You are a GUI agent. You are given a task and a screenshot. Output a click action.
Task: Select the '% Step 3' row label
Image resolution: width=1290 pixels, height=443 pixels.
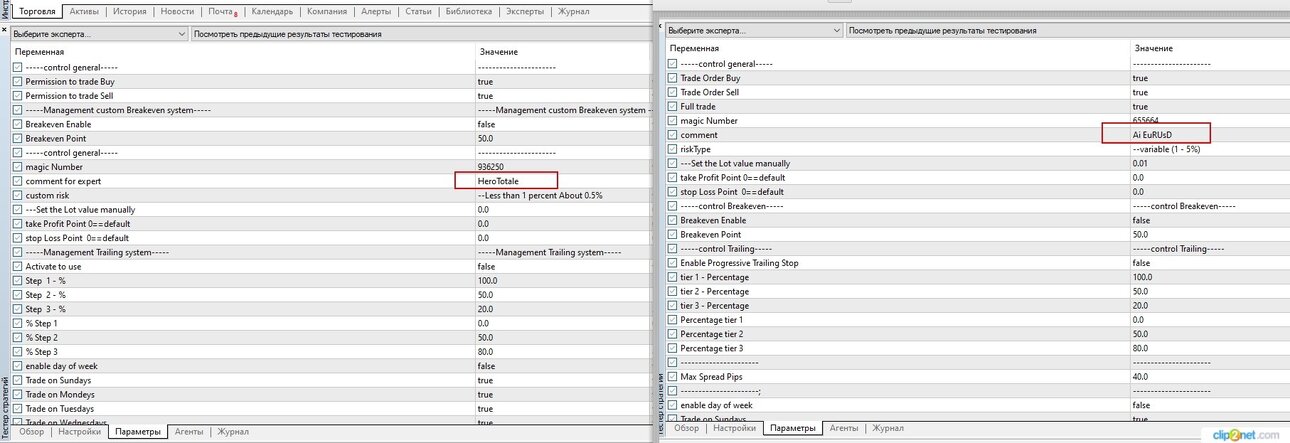point(42,352)
